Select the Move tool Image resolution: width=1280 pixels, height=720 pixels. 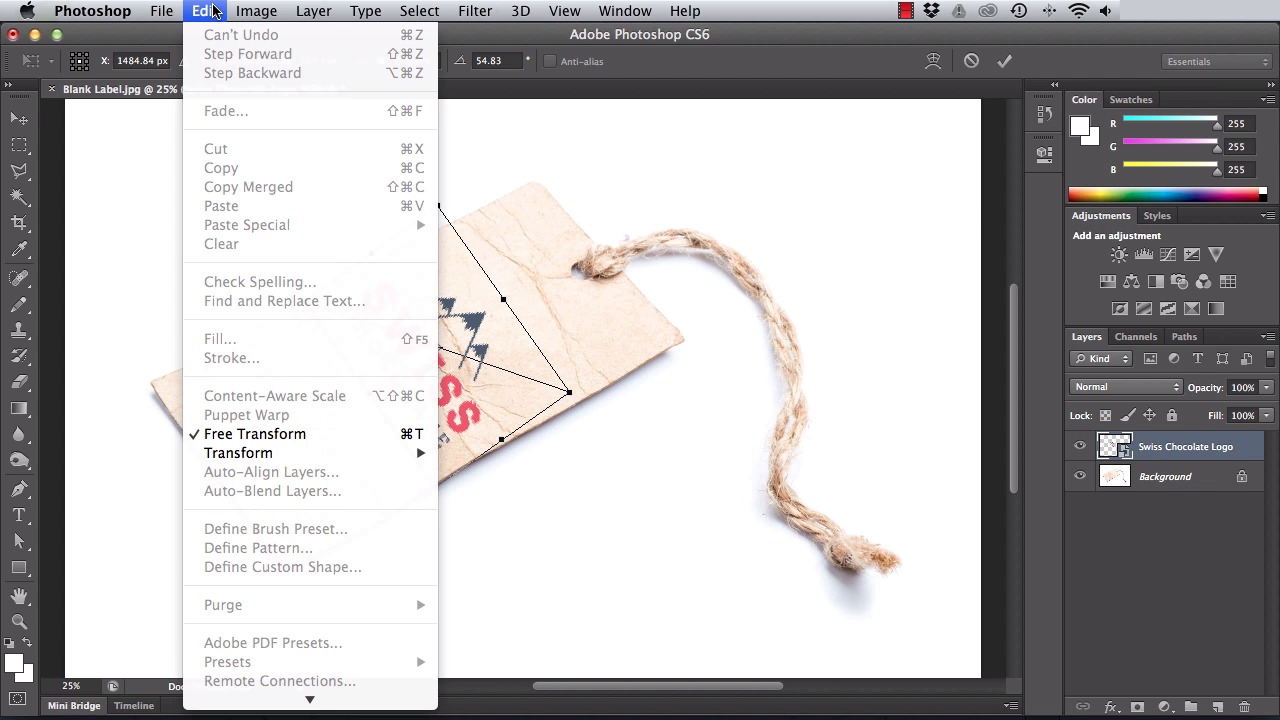tap(19, 118)
